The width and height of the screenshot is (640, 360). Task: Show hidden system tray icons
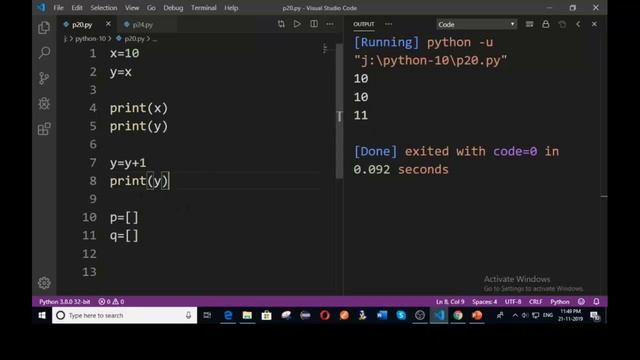pyautogui.click(x=515, y=315)
